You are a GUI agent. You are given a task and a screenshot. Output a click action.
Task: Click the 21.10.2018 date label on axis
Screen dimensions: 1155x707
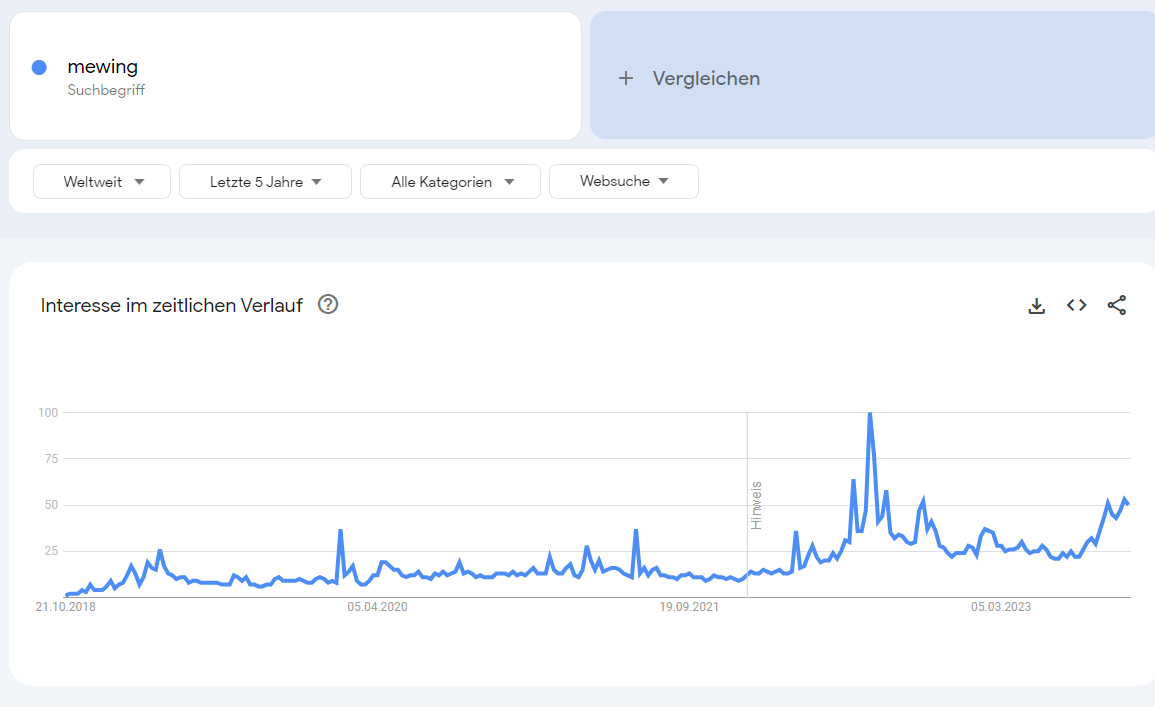(66, 607)
